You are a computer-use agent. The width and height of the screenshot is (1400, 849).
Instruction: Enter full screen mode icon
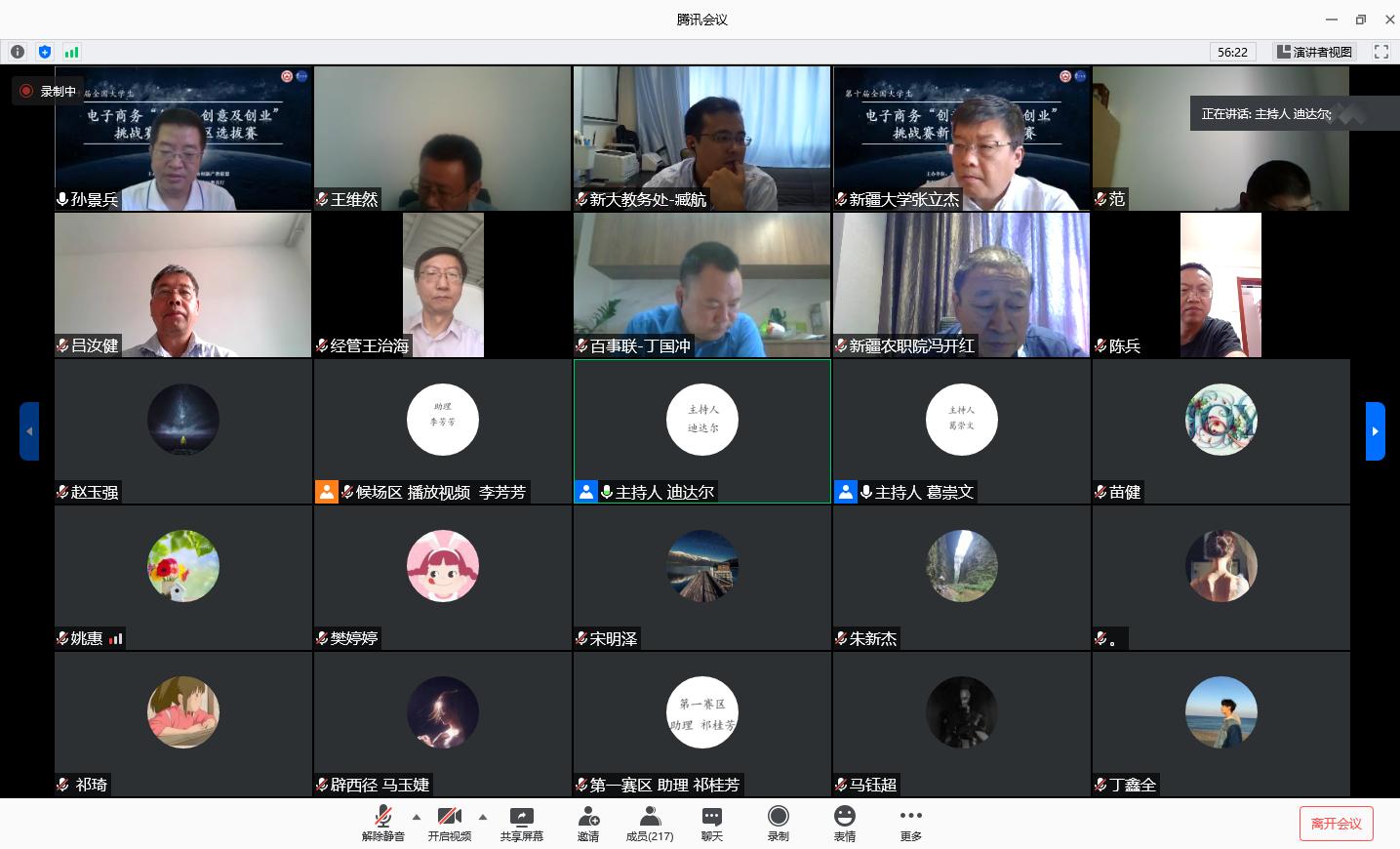[1380, 52]
